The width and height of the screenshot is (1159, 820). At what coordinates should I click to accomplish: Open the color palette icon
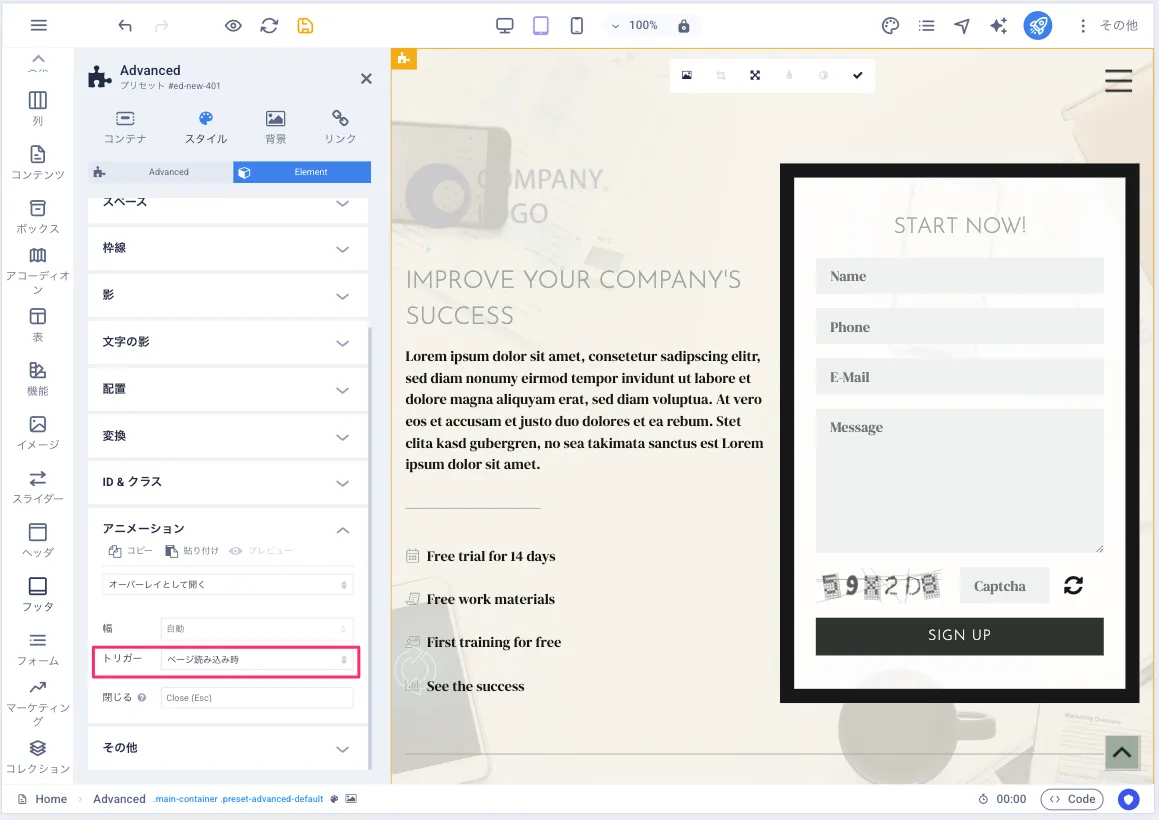click(891, 26)
